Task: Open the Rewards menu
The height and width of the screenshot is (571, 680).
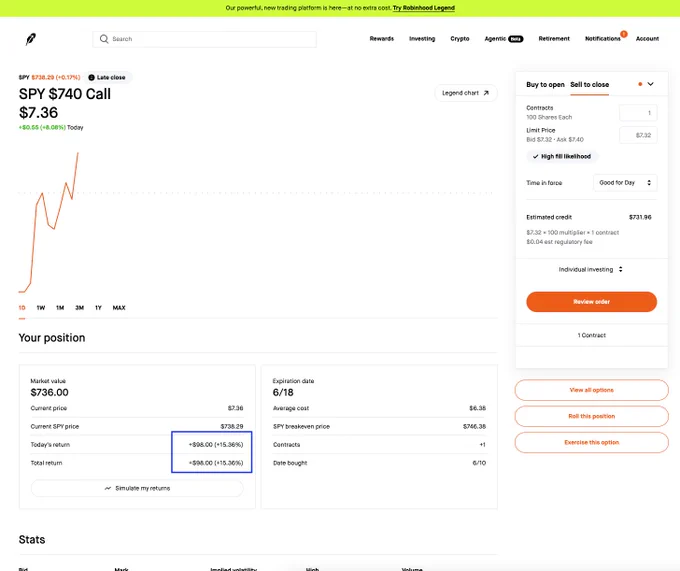Action: pyautogui.click(x=382, y=39)
